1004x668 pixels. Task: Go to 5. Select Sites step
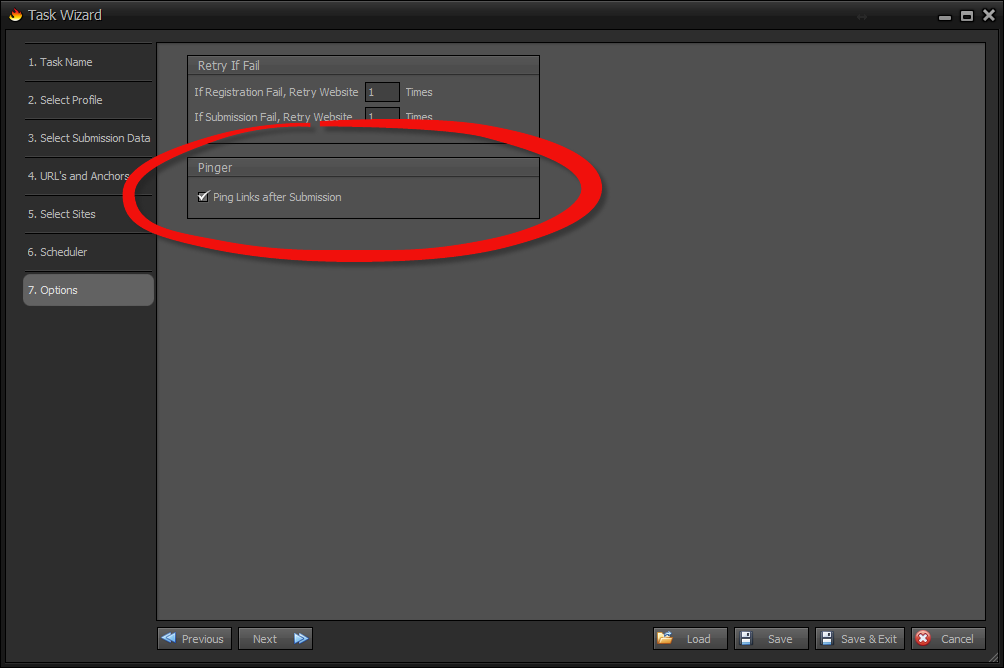[88, 214]
